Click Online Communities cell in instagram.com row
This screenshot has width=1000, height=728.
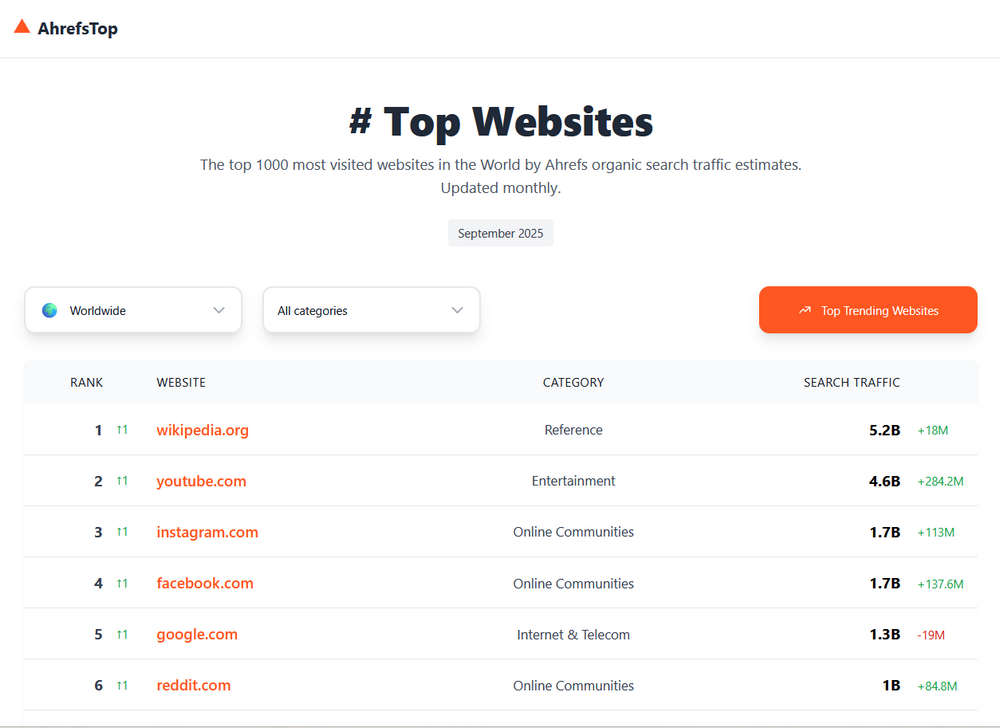(573, 532)
